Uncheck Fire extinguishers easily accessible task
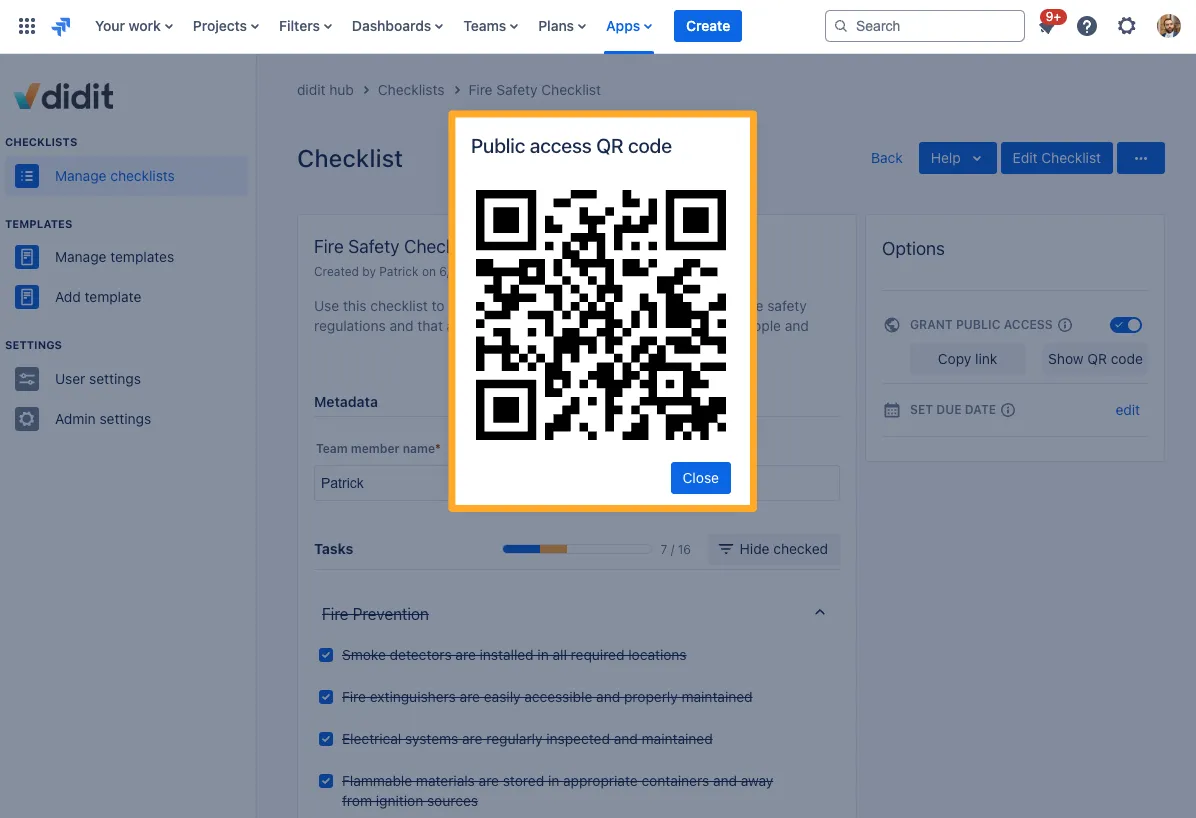The height and width of the screenshot is (818, 1196). coord(326,697)
